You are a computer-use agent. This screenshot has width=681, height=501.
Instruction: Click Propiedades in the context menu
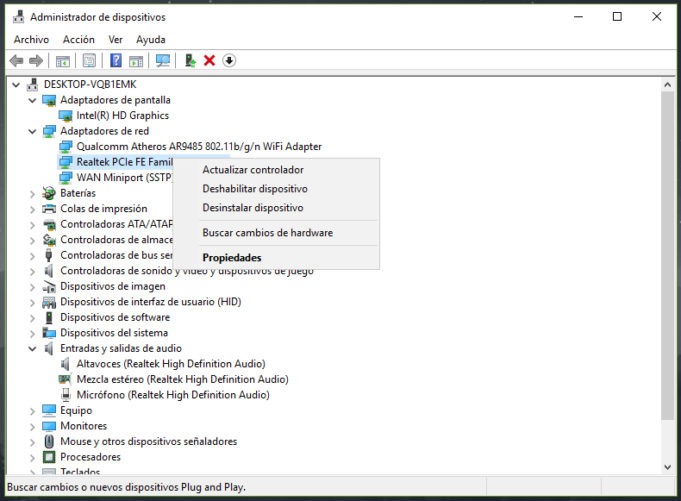pos(231,257)
